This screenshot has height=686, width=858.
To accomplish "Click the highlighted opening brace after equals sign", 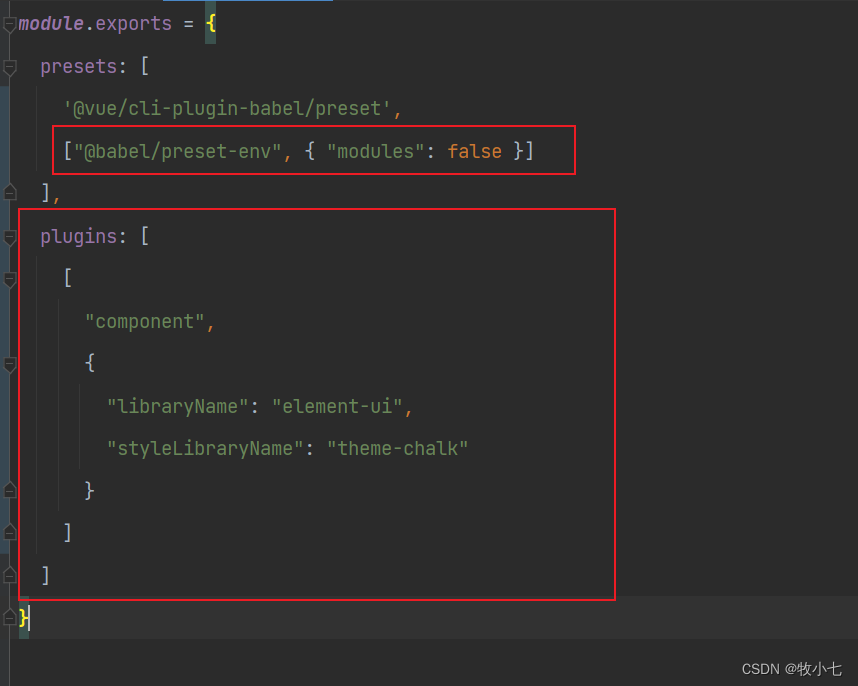I will pos(211,24).
